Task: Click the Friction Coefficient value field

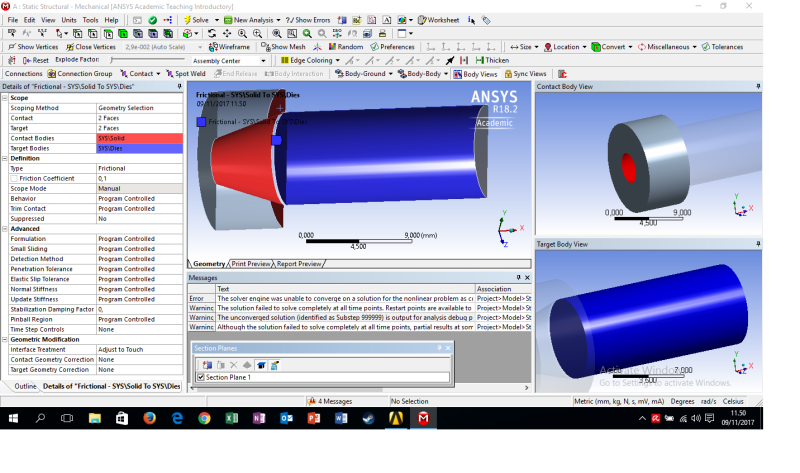Action: [x=139, y=179]
